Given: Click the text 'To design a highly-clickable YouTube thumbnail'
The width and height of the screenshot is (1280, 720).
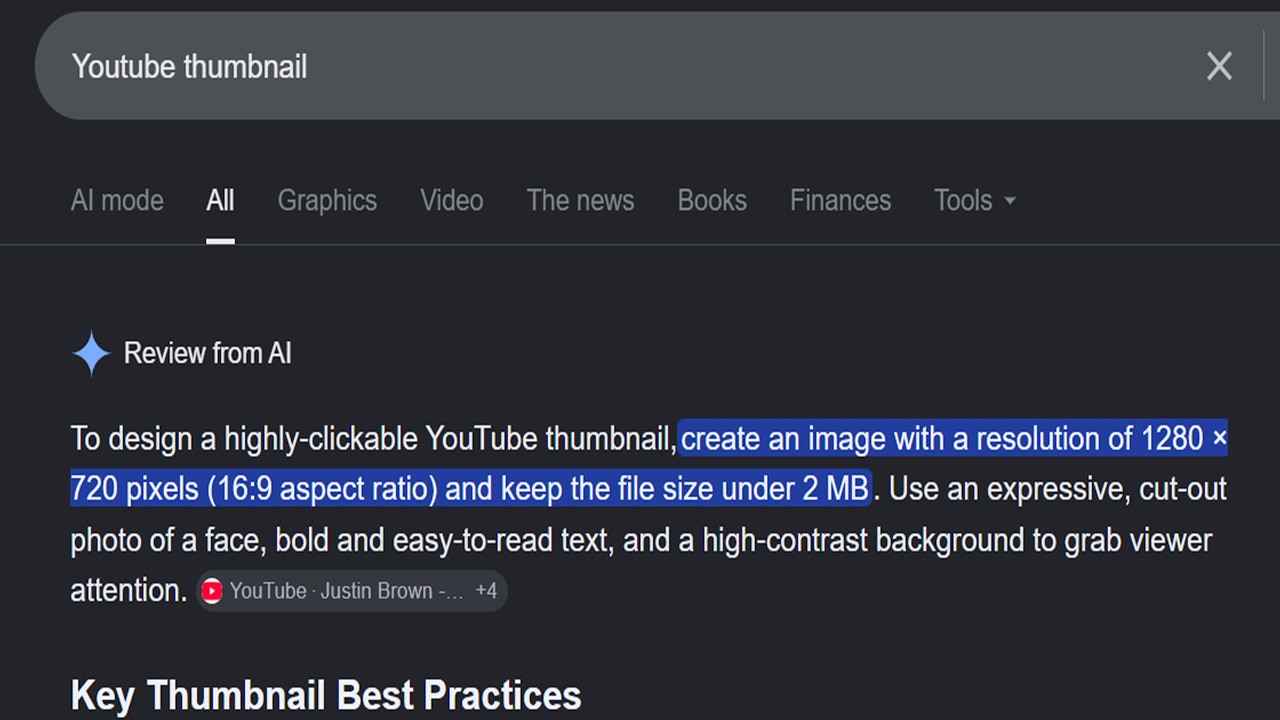Looking at the screenshot, I should click(374, 439).
